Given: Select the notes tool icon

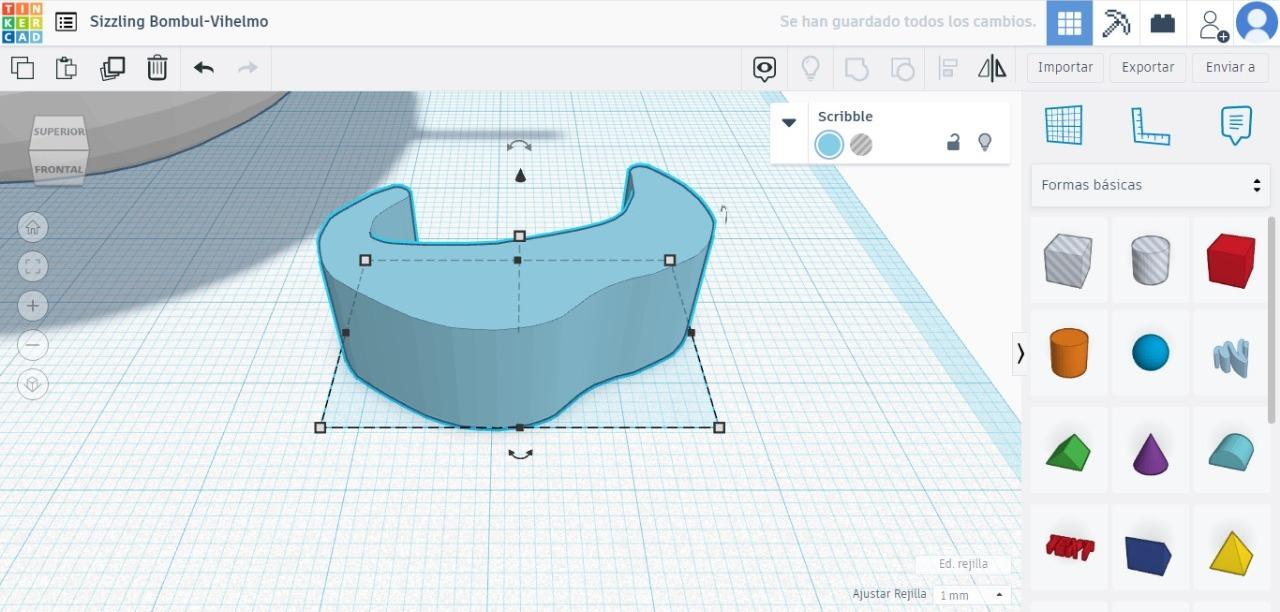Looking at the screenshot, I should coord(1237,125).
